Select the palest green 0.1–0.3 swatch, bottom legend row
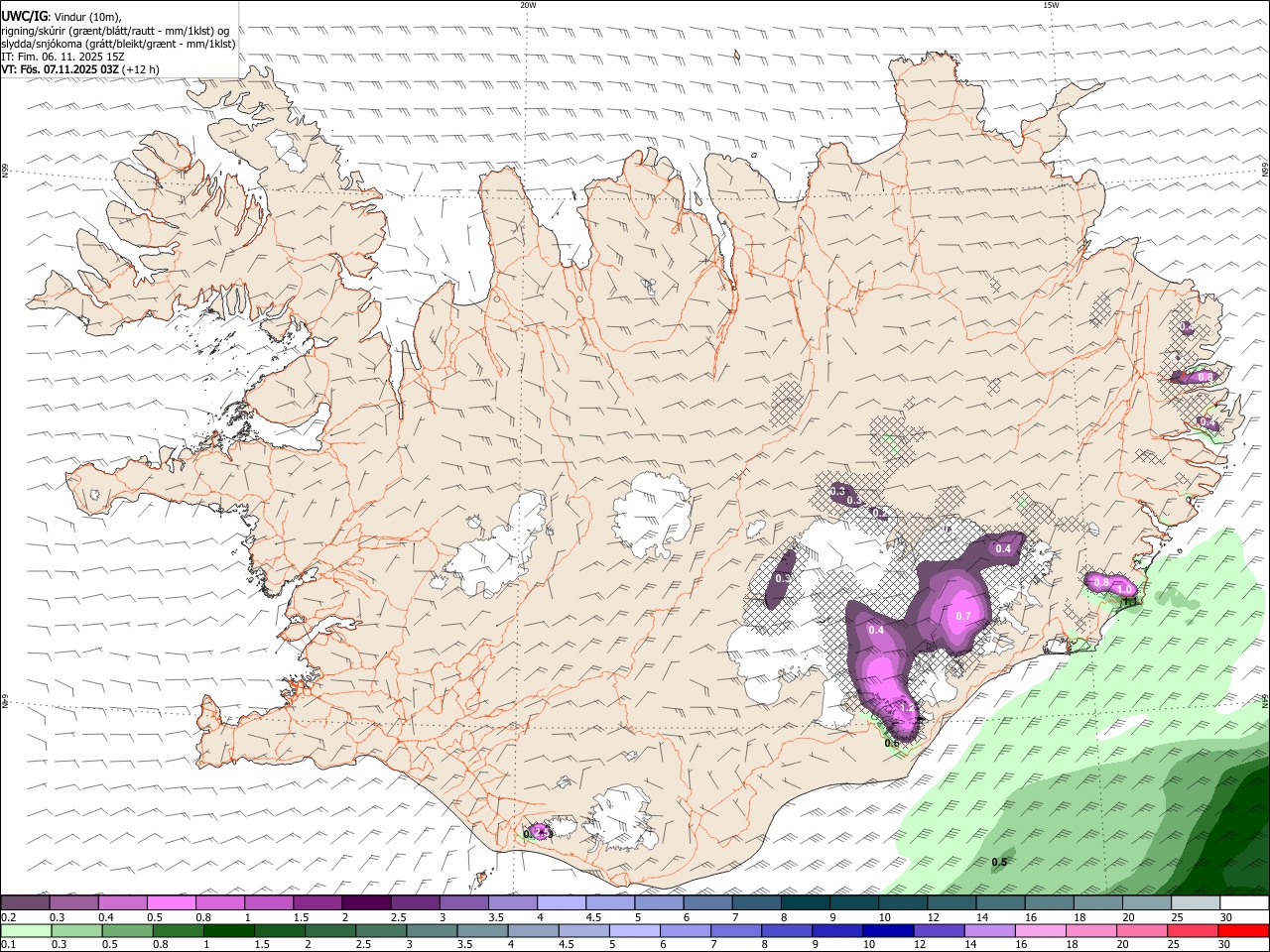This screenshot has width=1270, height=952. [25, 931]
